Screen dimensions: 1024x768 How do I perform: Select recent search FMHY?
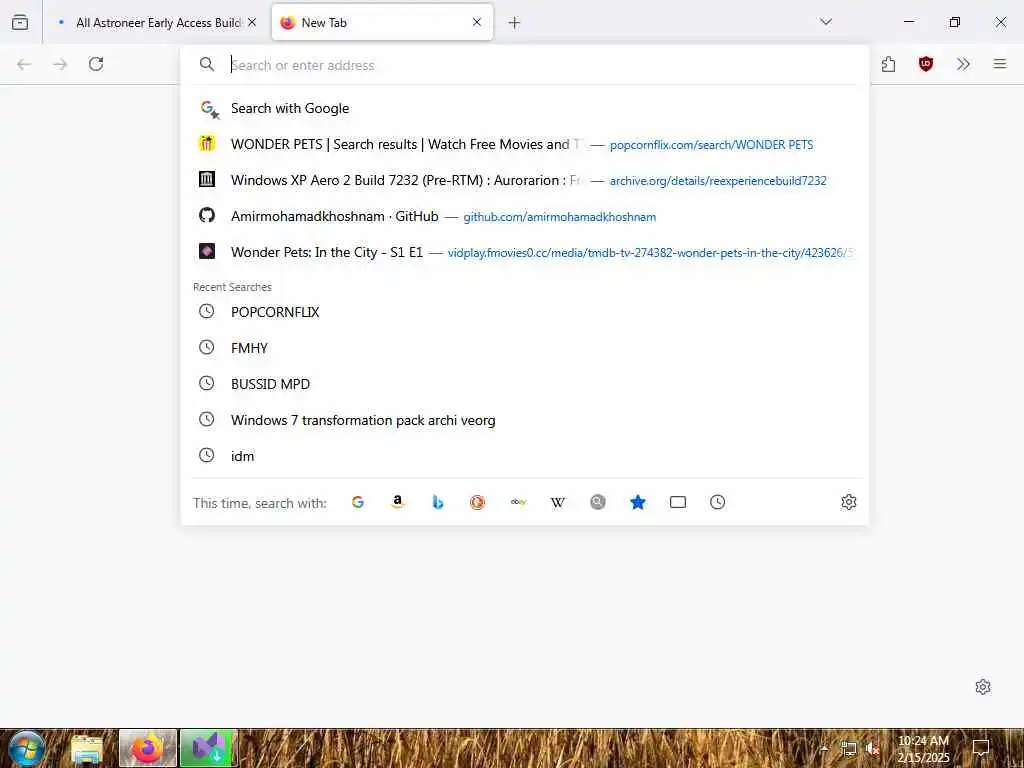524,348
